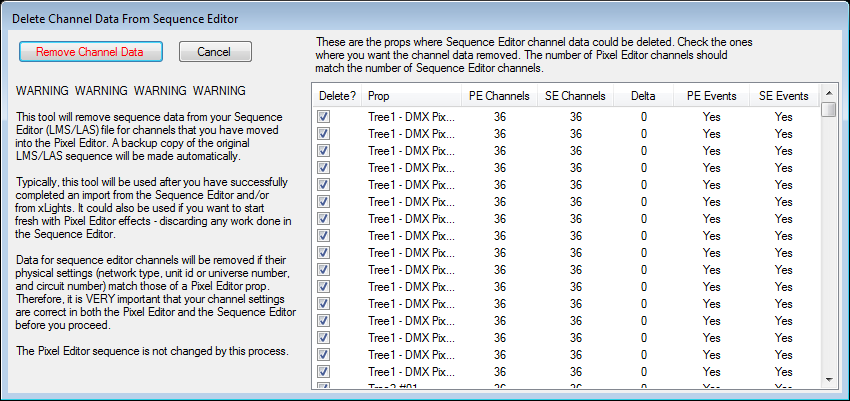Uncheck Delete checkbox in first Tree1 row
This screenshot has width=850, height=401.
coord(324,117)
